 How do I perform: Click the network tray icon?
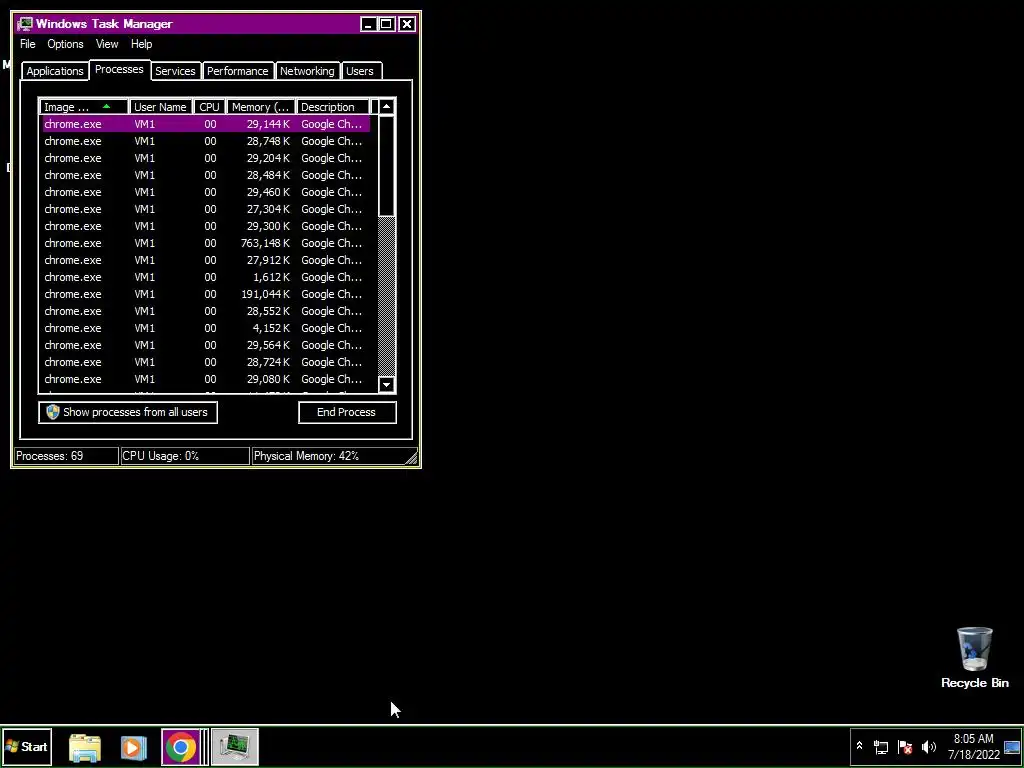881,746
